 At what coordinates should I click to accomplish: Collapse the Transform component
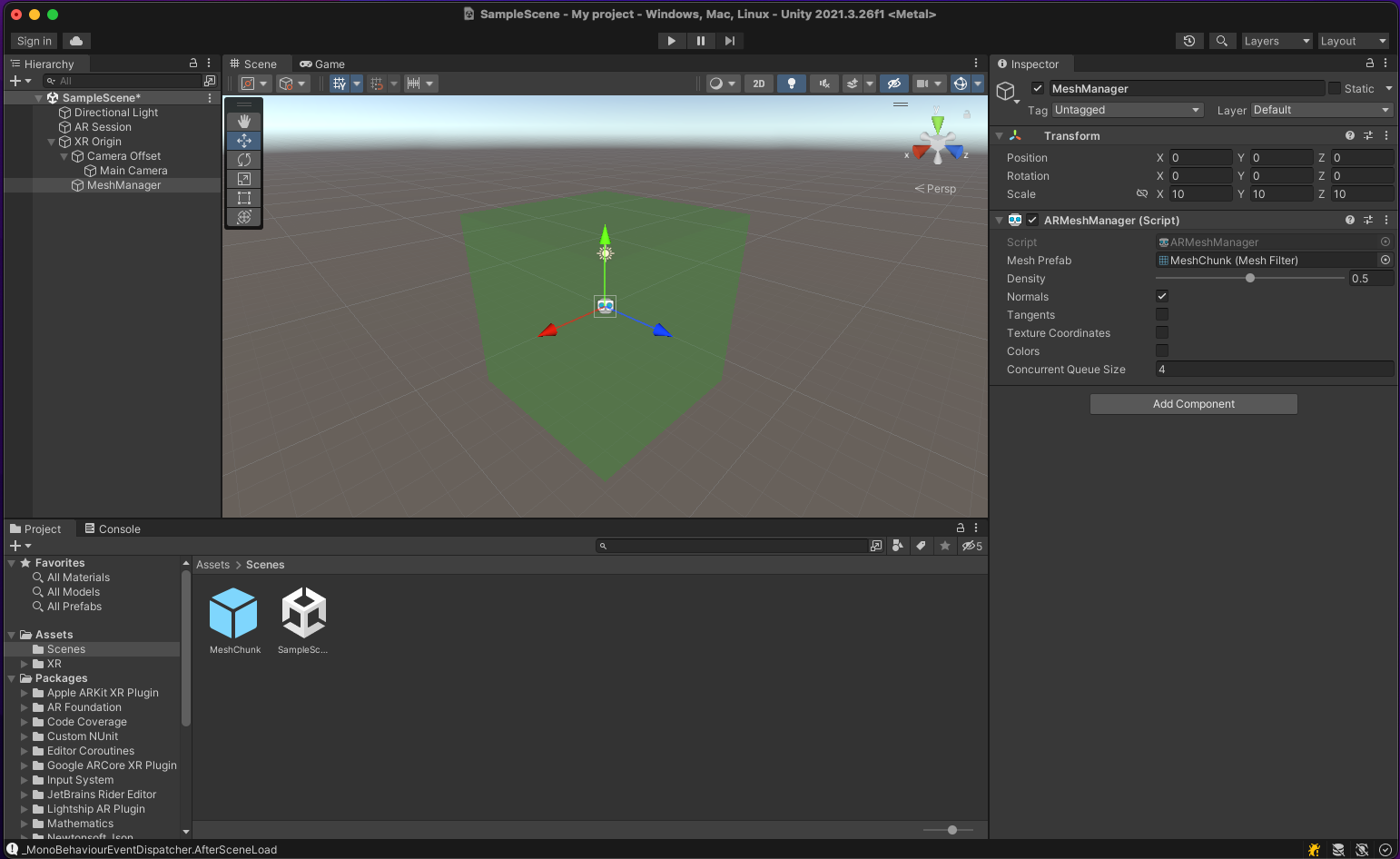pyautogui.click(x=1000, y=135)
